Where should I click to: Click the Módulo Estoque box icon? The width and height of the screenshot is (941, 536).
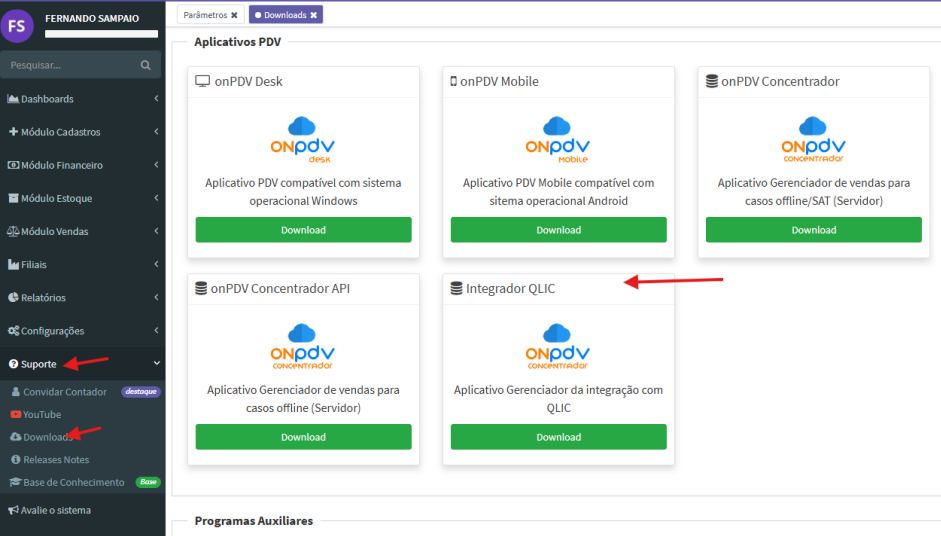(x=13, y=198)
